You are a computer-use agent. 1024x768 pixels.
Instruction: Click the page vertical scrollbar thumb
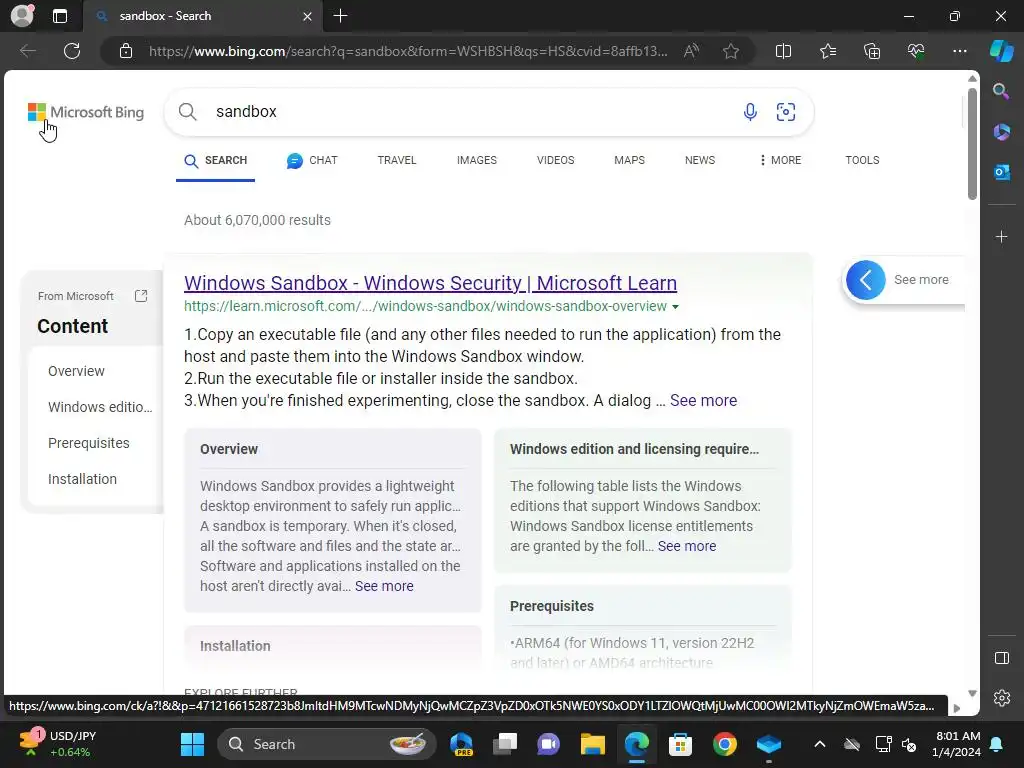pyautogui.click(x=972, y=144)
